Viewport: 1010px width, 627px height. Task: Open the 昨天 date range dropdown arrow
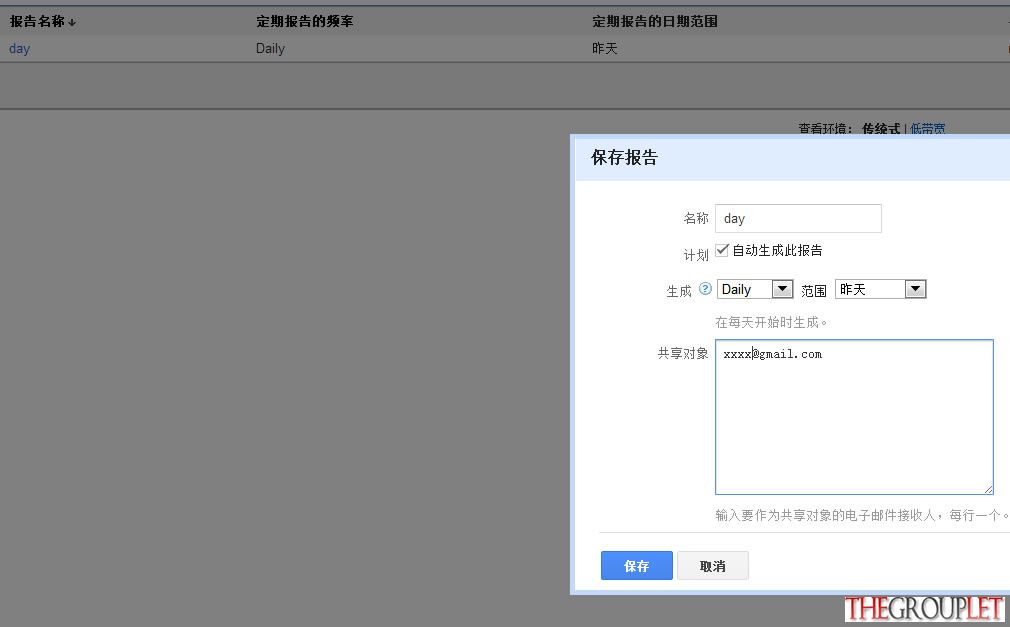pos(915,289)
